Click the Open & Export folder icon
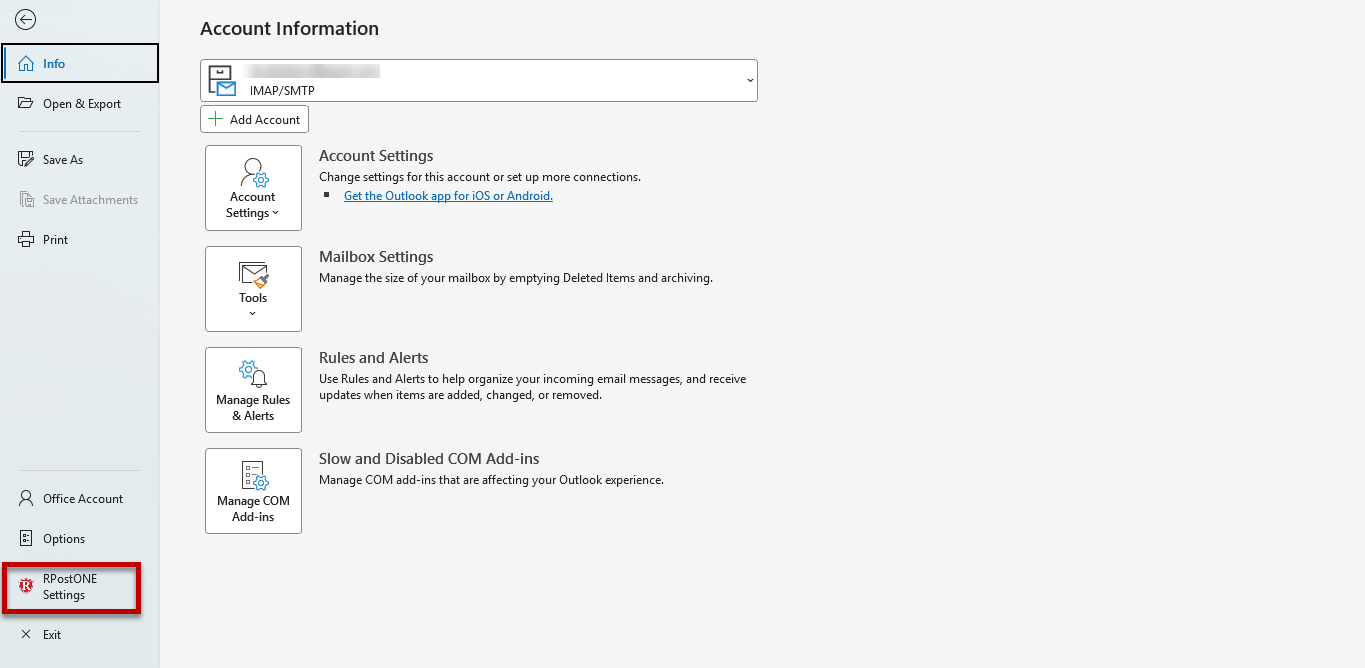Image resolution: width=1365 pixels, height=668 pixels. point(26,104)
